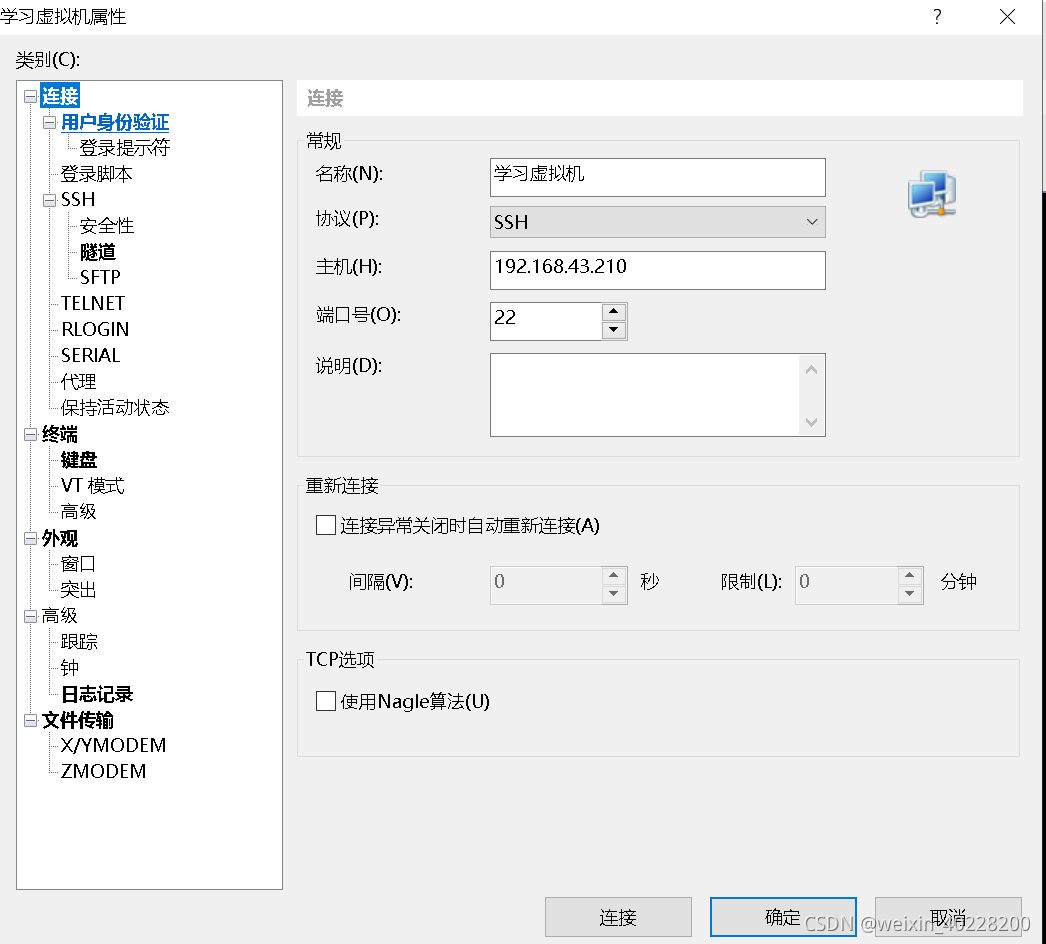
Task: Enable 连接异常关闭时自动重新连接 checkbox
Action: click(325, 525)
